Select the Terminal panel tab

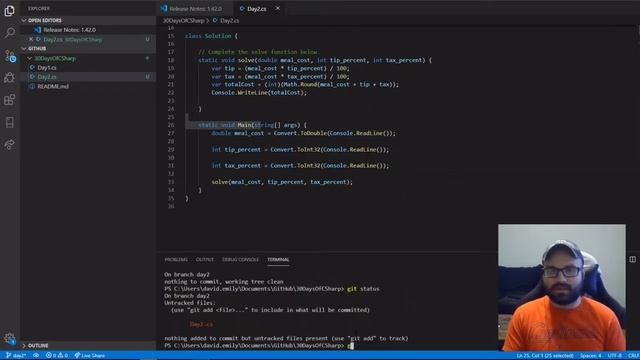point(278,260)
